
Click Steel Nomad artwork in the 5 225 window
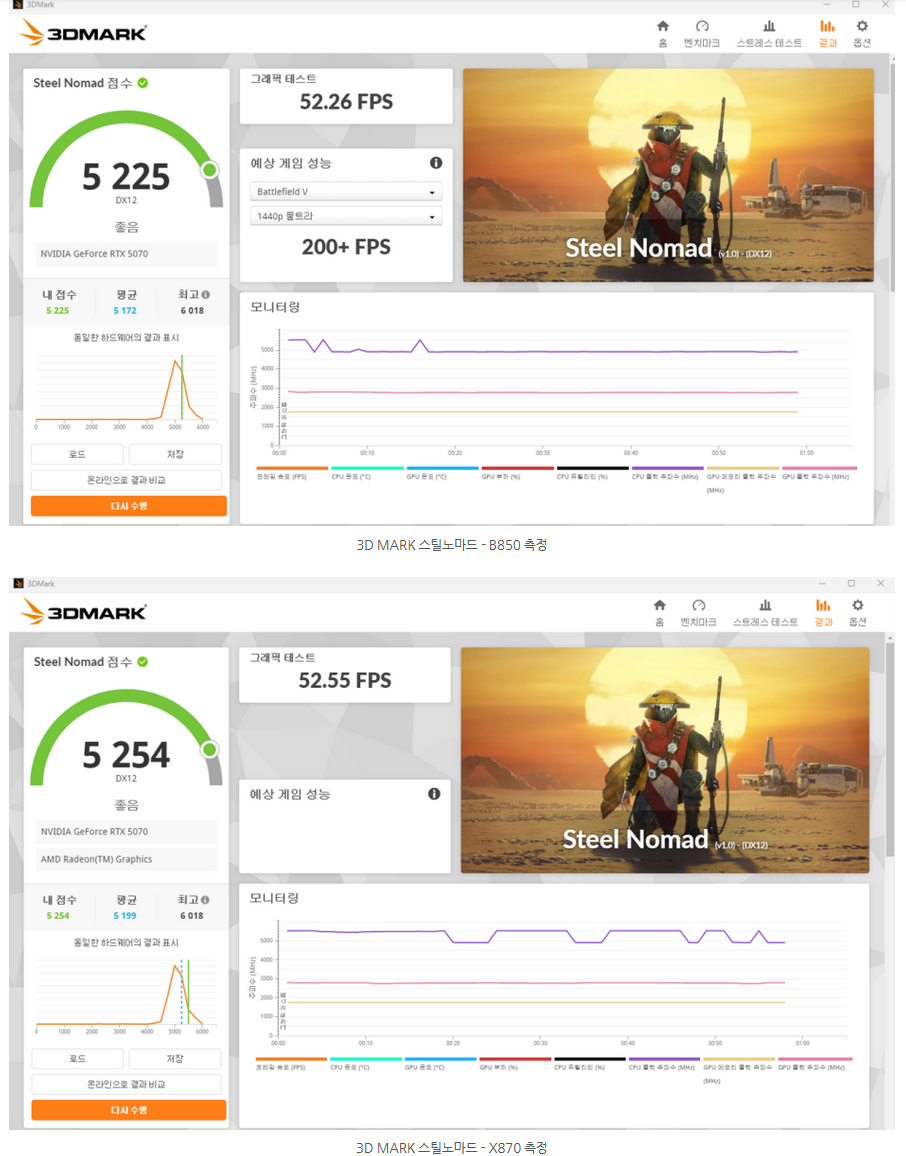coord(668,175)
